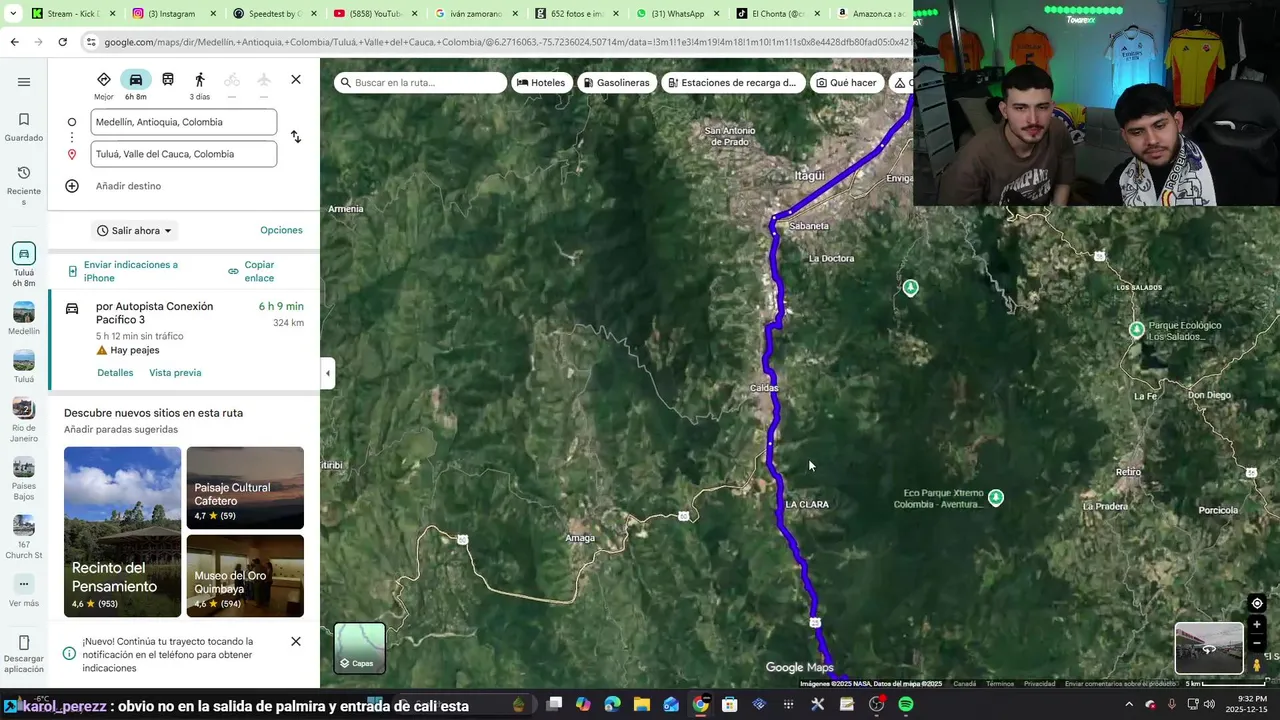Open Recientes history in sidebar
The width and height of the screenshot is (1280, 720).
pyautogui.click(x=24, y=185)
